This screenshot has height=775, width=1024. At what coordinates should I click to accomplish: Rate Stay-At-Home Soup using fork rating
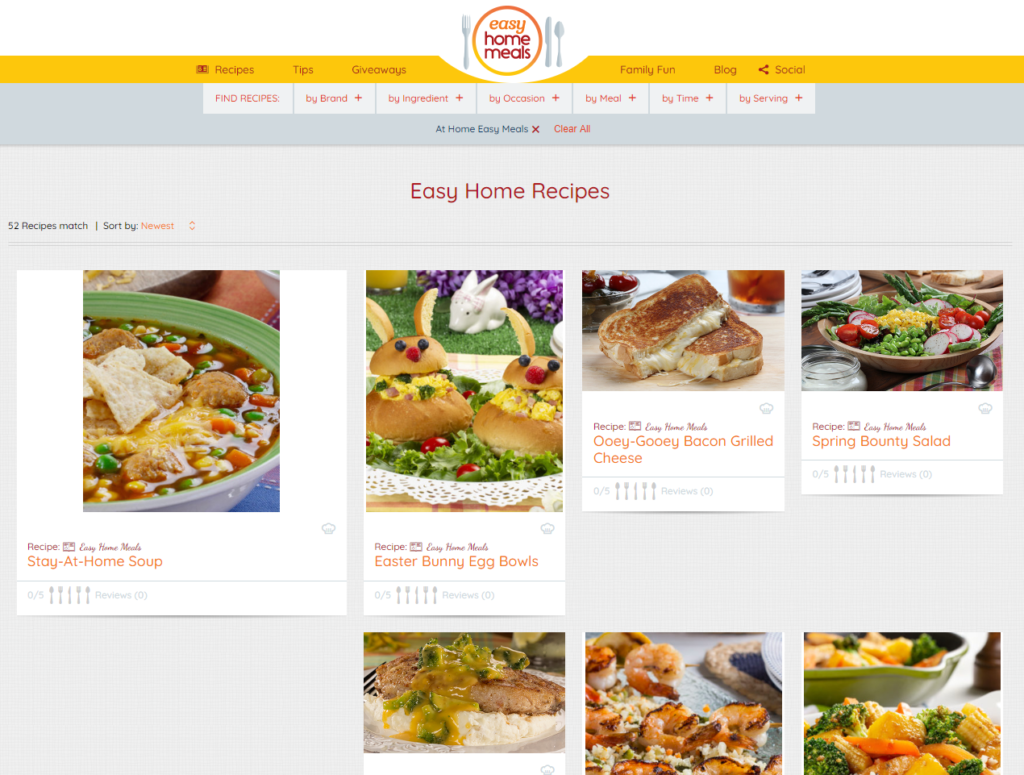coord(69,595)
